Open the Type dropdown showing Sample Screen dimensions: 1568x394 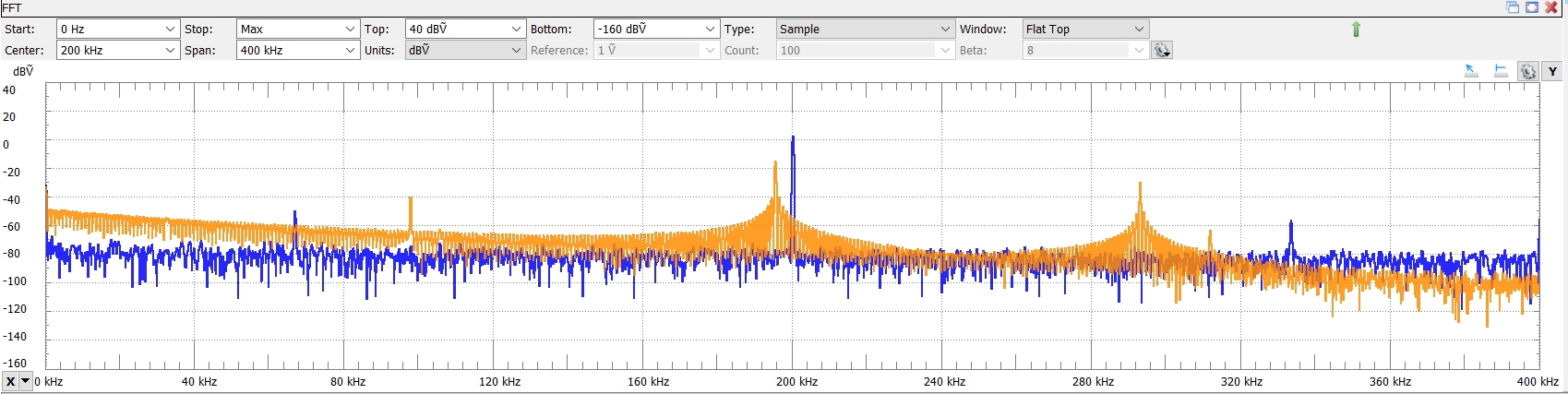pyautogui.click(x=945, y=30)
